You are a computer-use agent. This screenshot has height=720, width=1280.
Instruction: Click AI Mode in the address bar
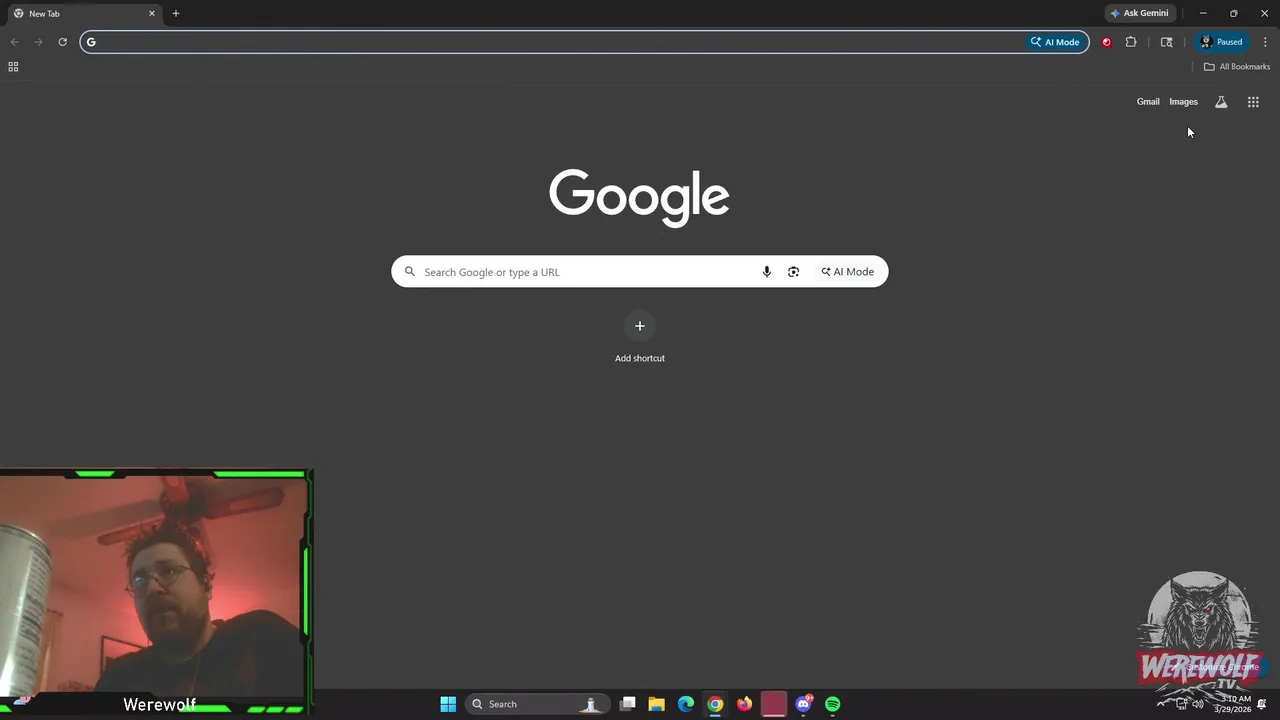(x=1055, y=42)
